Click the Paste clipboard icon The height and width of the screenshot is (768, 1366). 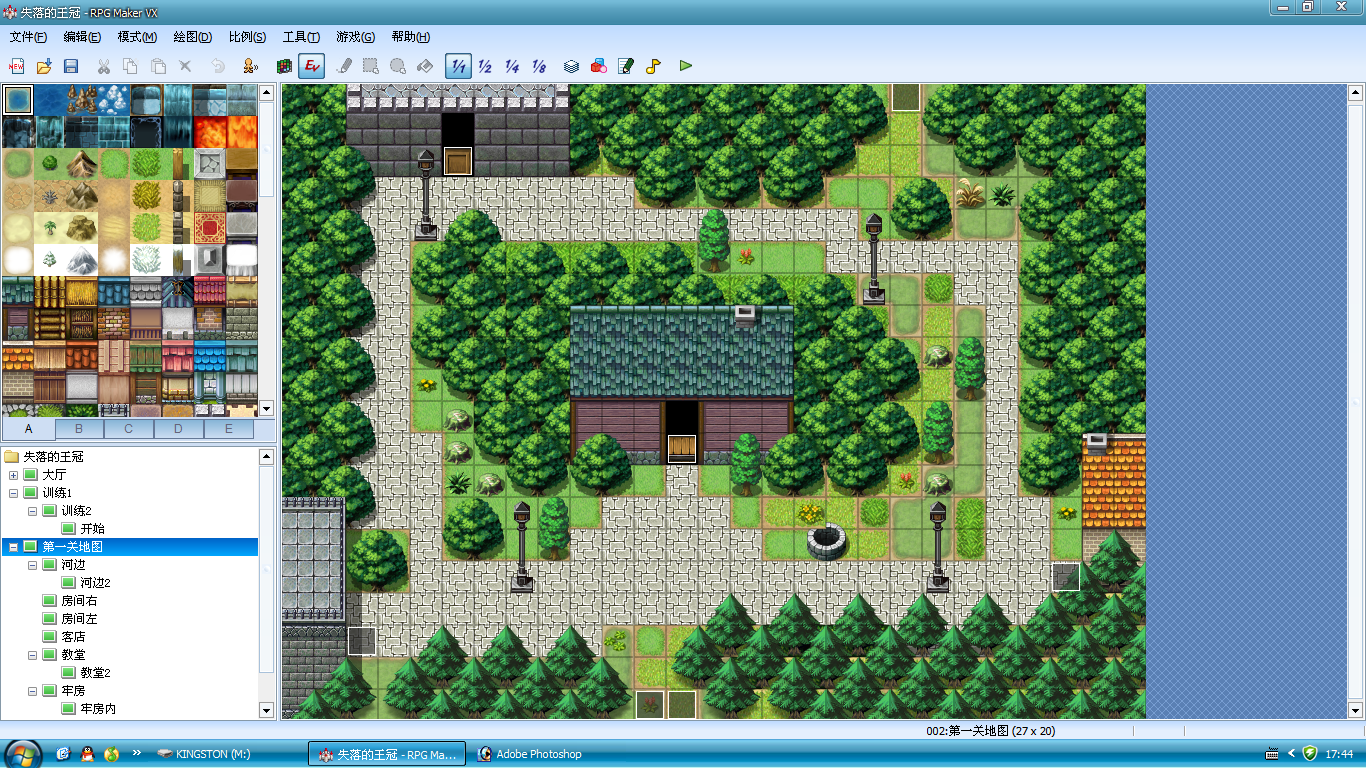[158, 66]
